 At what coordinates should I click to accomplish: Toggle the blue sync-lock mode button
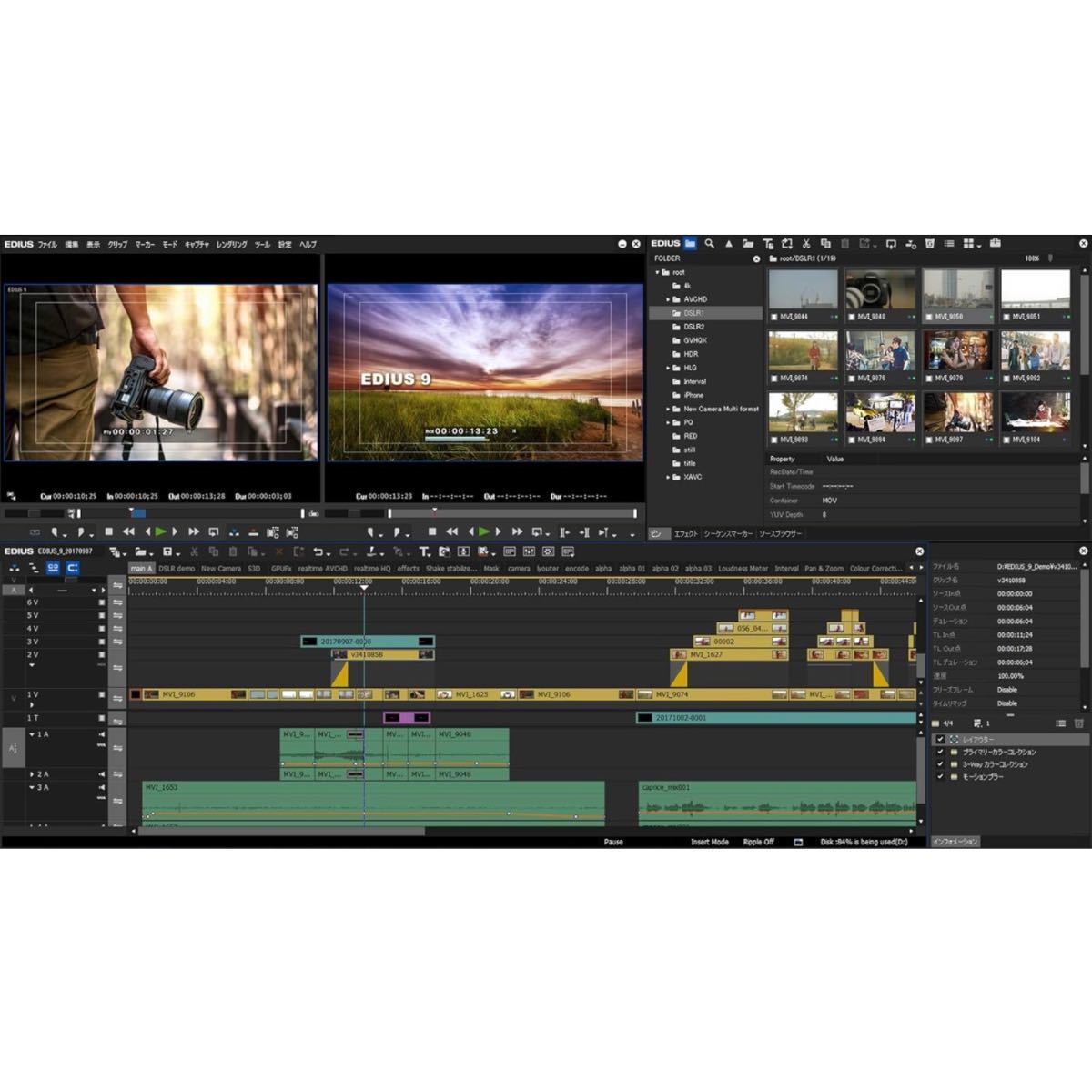pos(73,568)
